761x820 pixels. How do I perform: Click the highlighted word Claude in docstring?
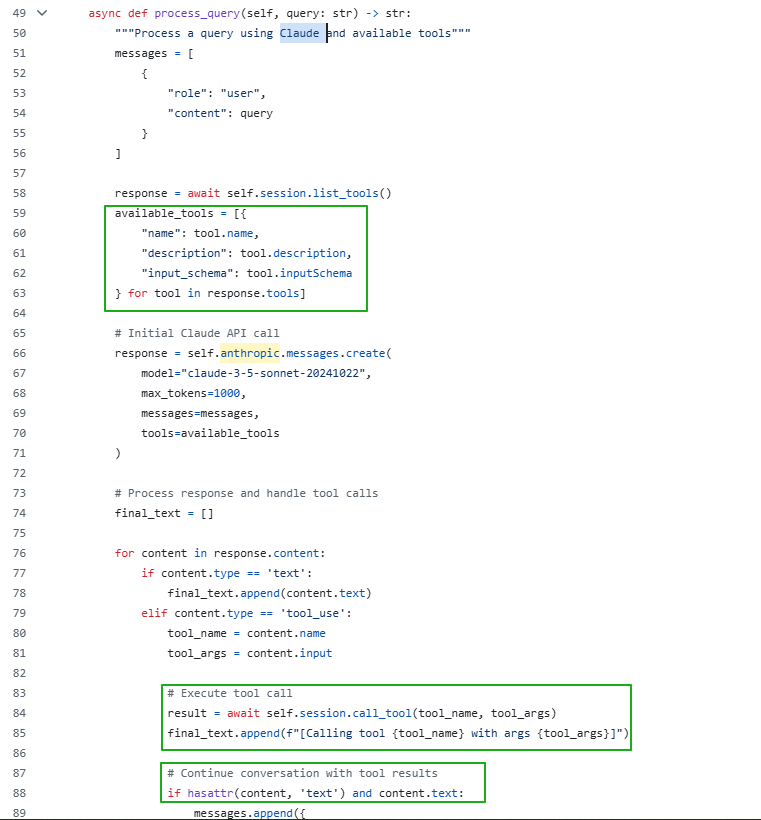coord(300,33)
